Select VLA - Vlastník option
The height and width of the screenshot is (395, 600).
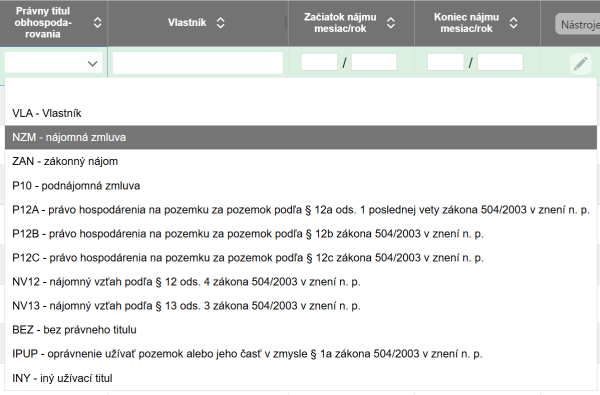301,113
